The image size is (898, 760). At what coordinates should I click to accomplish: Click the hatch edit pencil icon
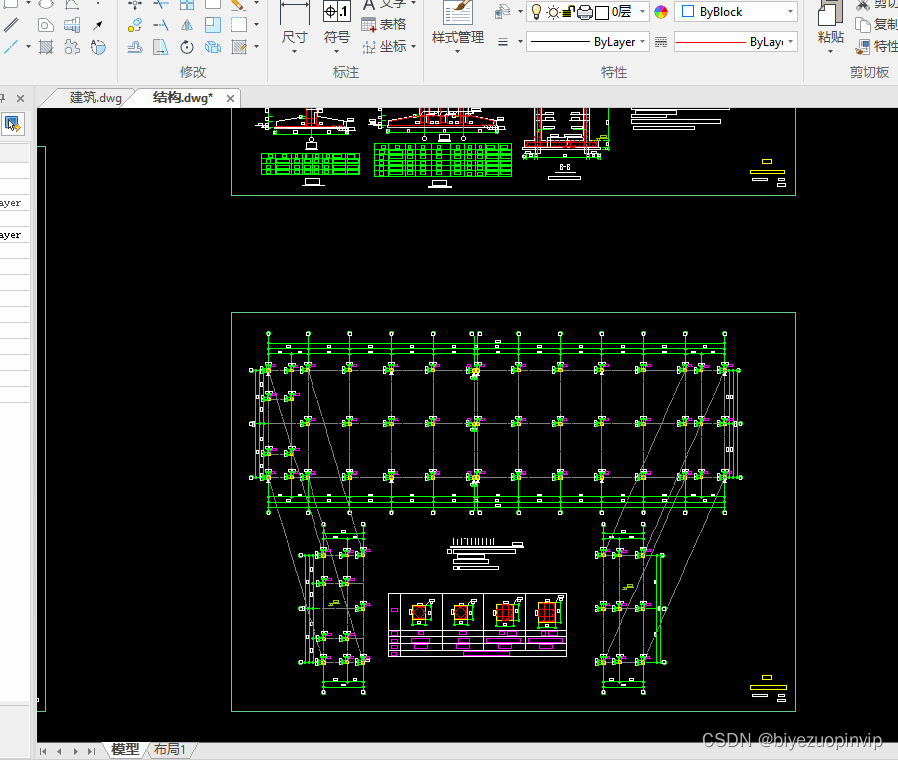pyautogui.click(x=239, y=47)
